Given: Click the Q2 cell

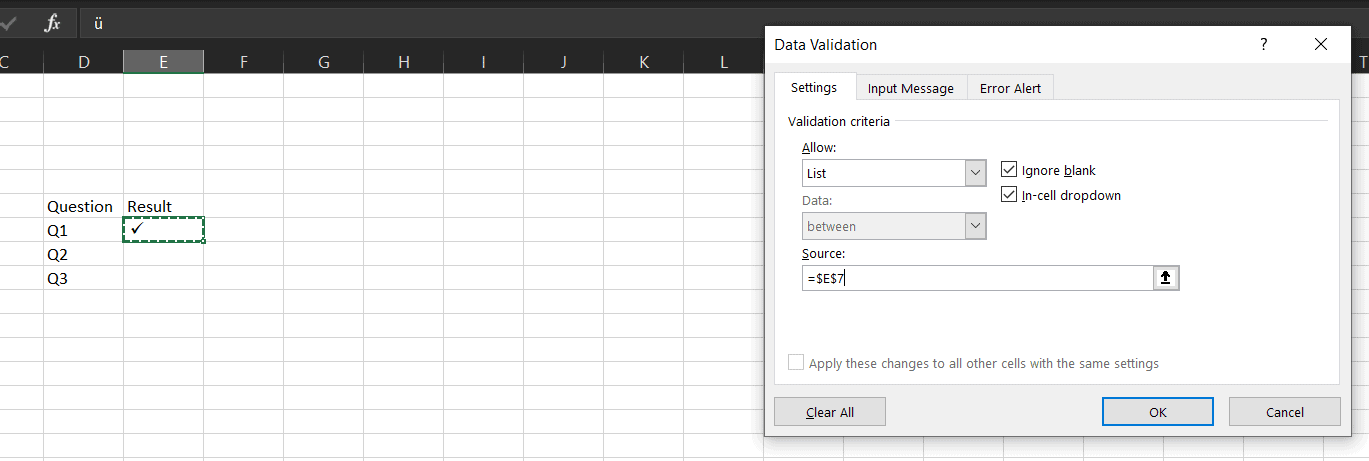Looking at the screenshot, I should click(x=83, y=254).
